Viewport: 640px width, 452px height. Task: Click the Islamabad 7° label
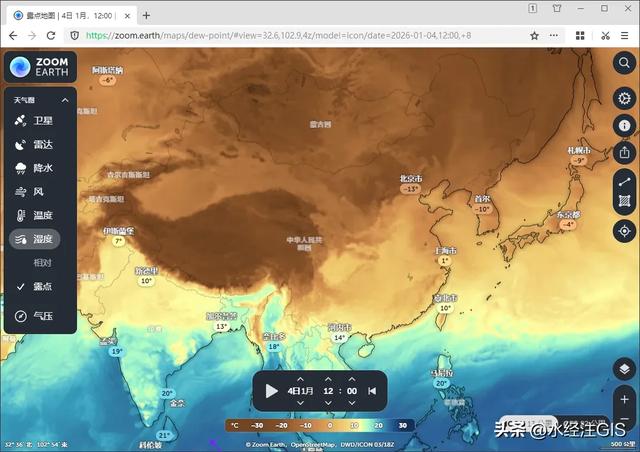pyautogui.click(x=118, y=241)
